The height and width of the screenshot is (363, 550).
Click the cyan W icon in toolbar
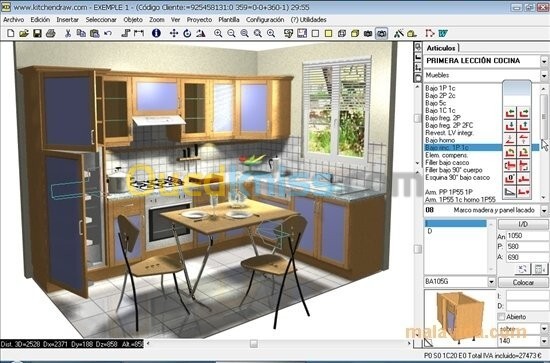point(443,33)
